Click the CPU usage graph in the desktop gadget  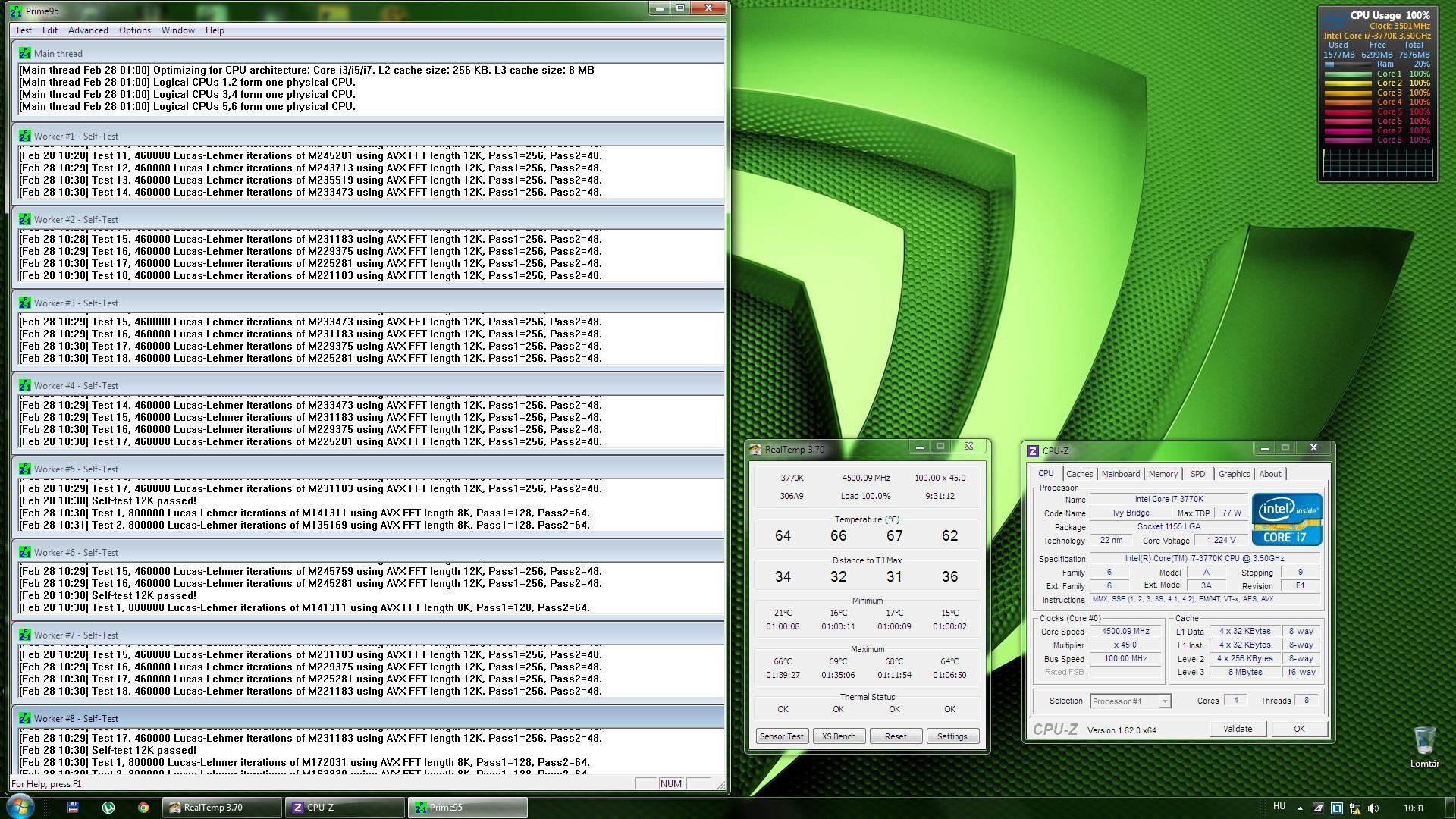1378,163
